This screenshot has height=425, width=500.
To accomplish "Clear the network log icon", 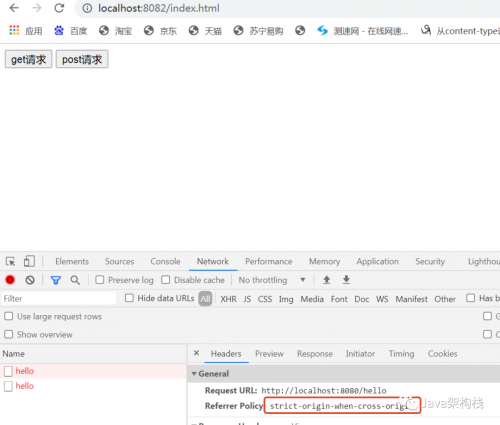I will point(30,280).
